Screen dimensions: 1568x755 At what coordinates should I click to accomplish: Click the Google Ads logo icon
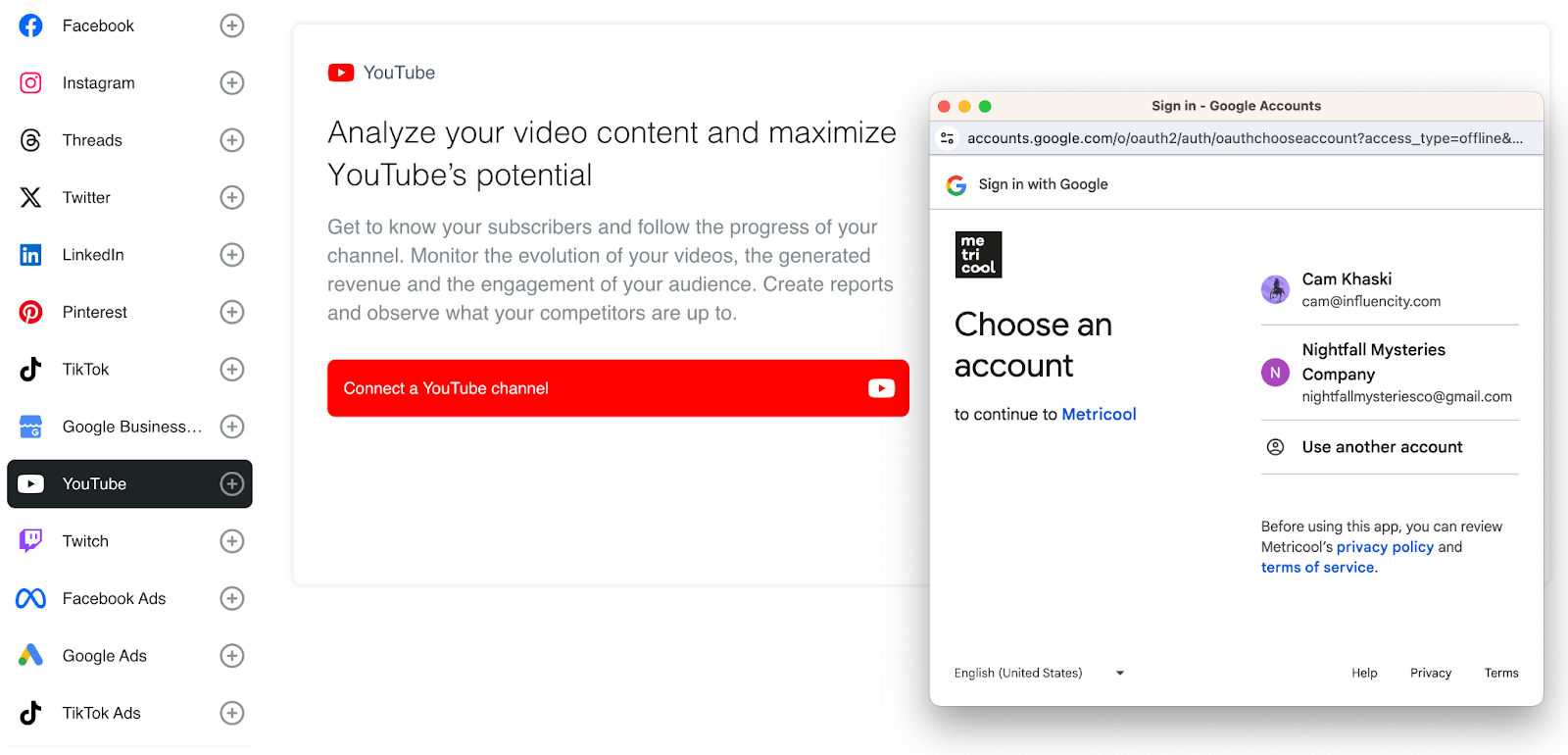(30, 656)
